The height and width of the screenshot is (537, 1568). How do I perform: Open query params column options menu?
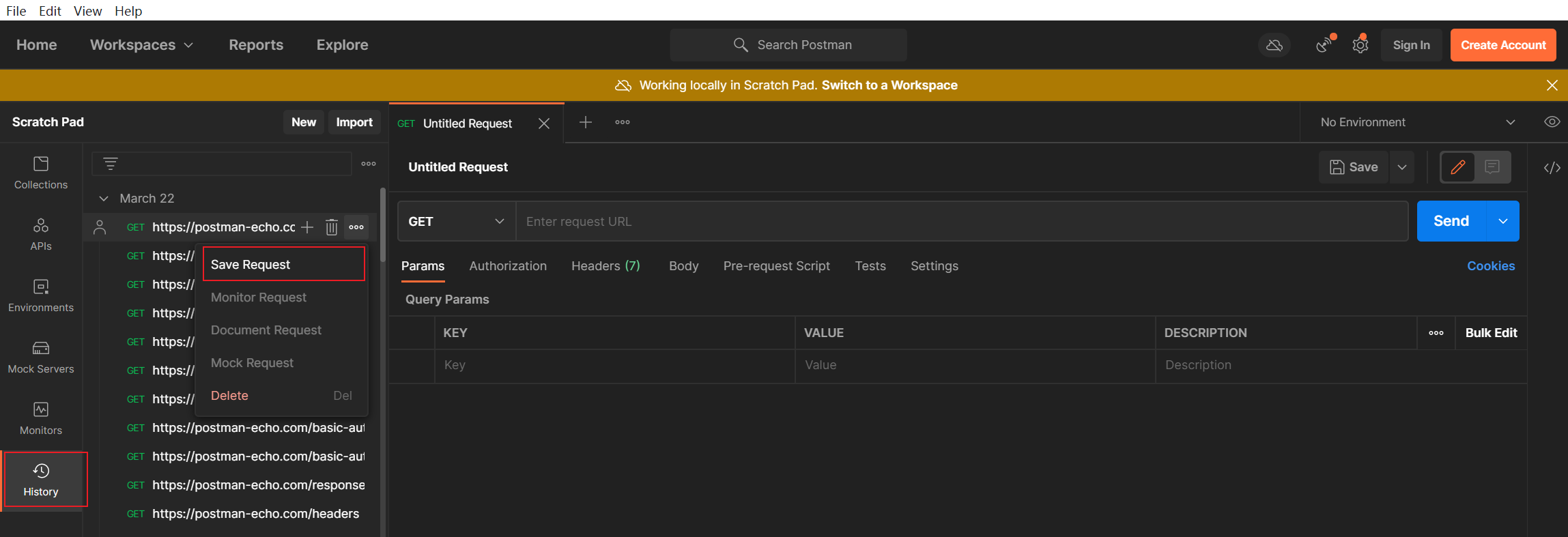point(1436,333)
